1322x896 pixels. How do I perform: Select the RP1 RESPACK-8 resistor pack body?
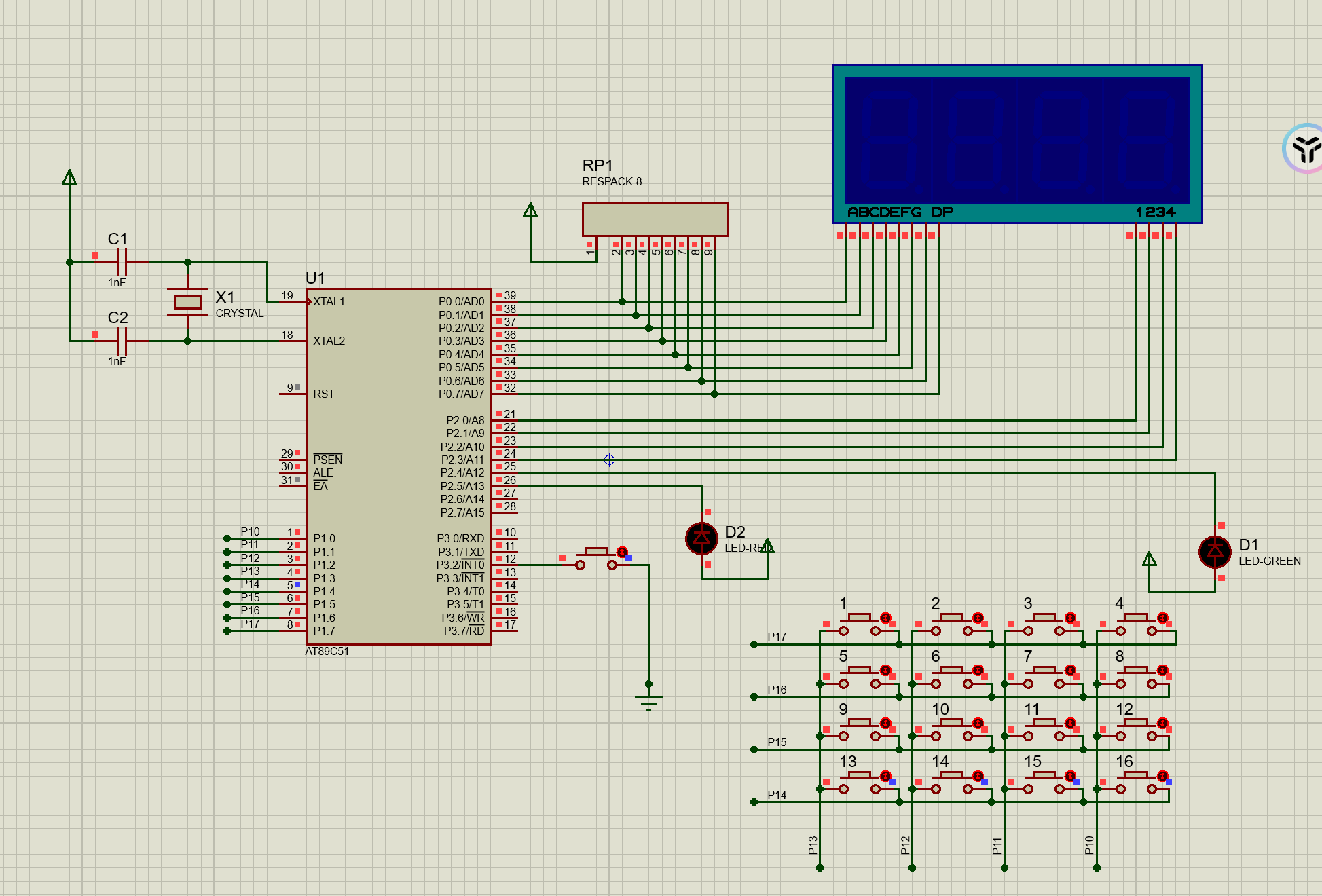coord(655,219)
